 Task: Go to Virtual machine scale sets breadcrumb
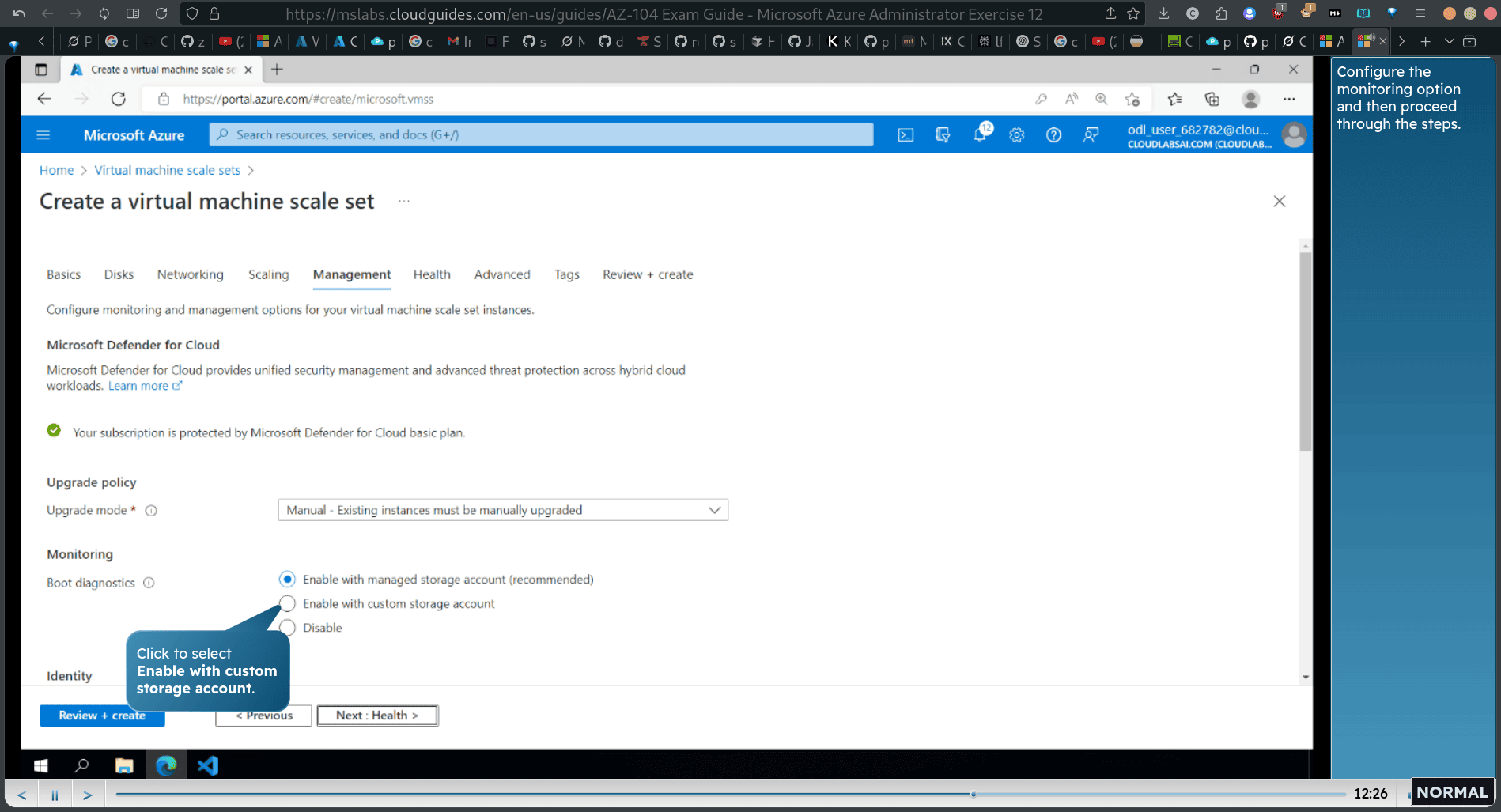(x=167, y=170)
